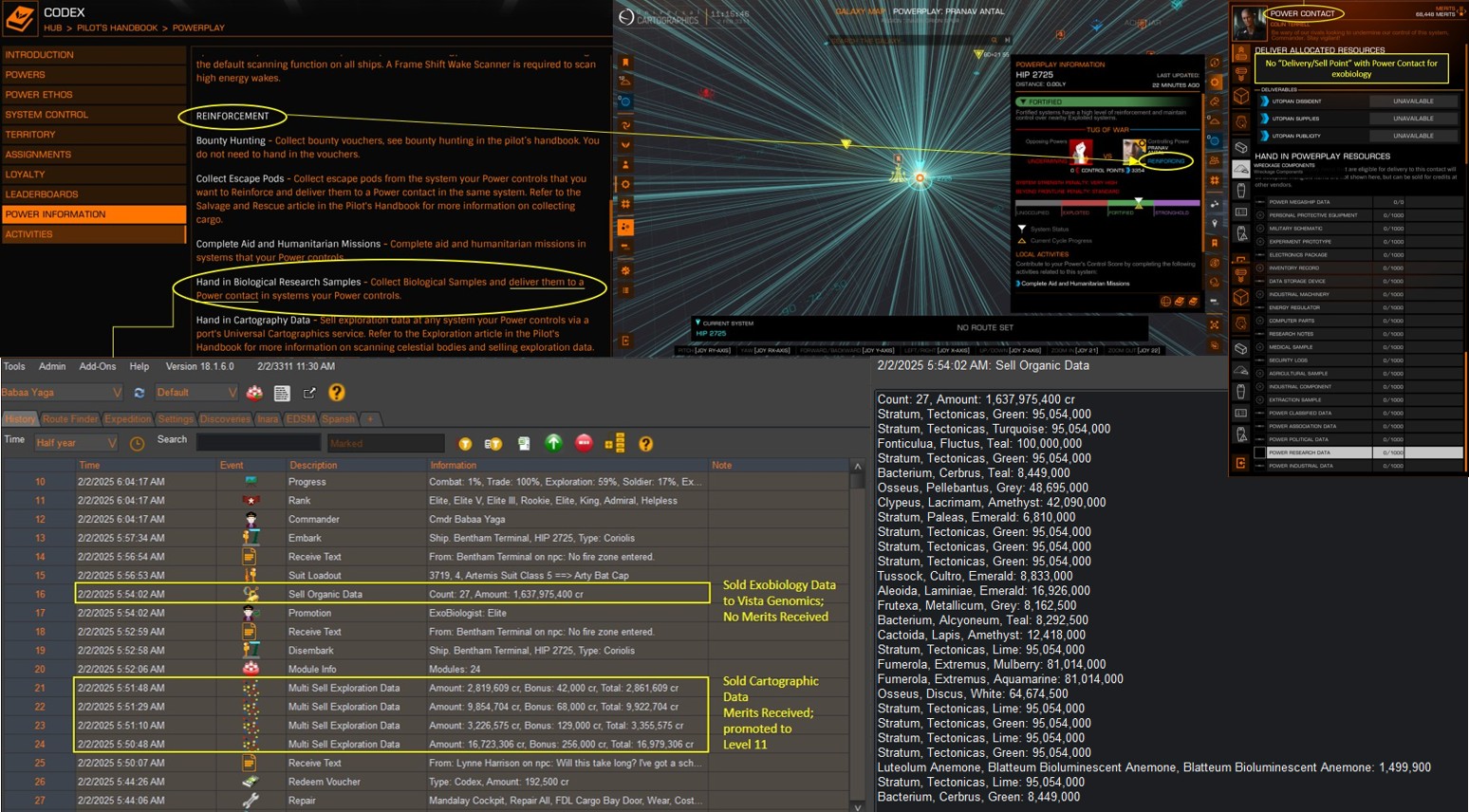Exit the galaxy map via the bottom-left exit icon
Image resolution: width=1469 pixels, height=812 pixels.
point(625,341)
